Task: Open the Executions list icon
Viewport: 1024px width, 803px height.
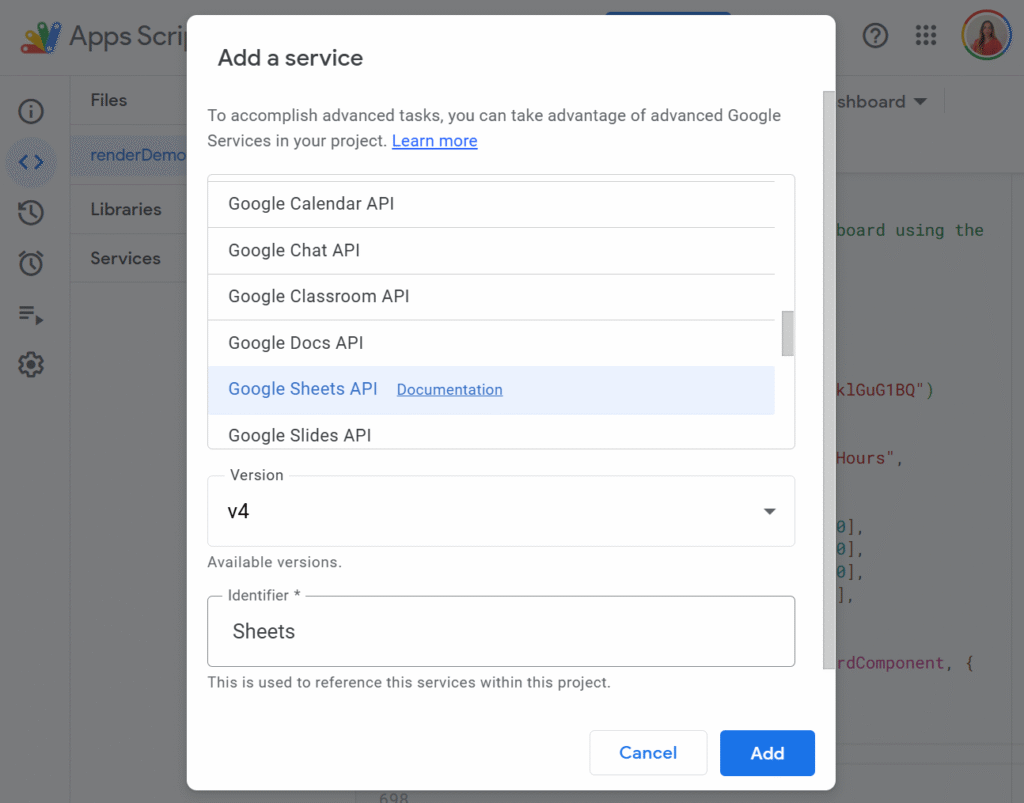Action: pos(31,315)
